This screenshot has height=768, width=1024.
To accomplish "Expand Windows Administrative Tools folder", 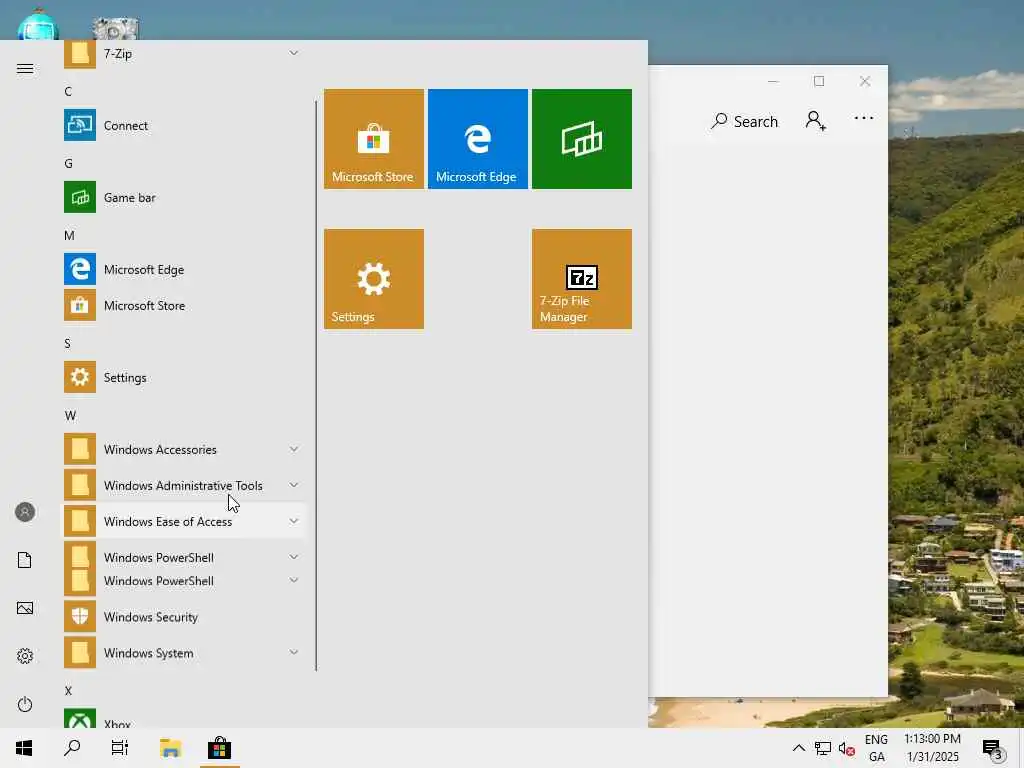I will tap(184, 485).
